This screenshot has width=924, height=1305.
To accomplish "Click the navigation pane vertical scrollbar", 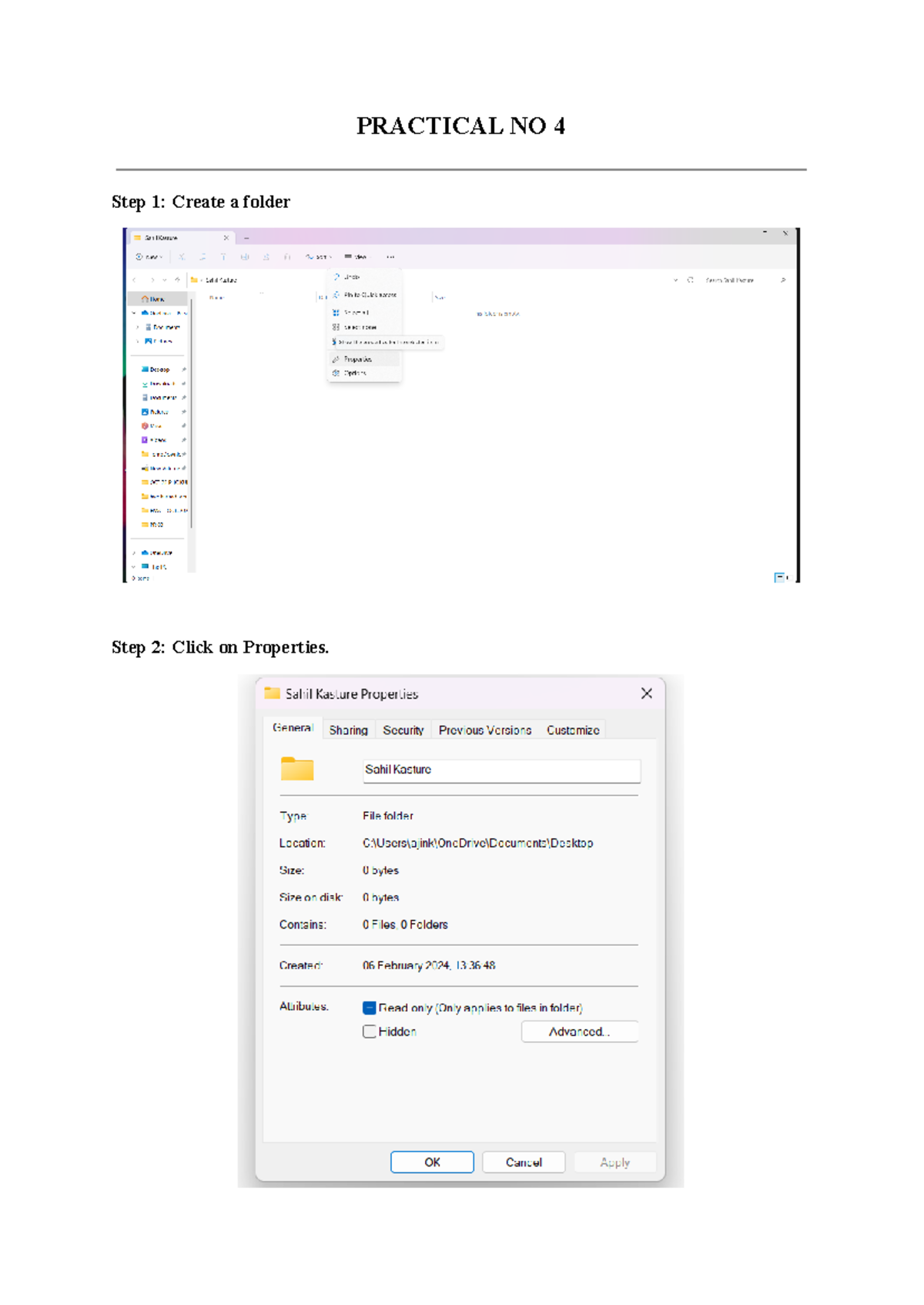I will point(191,413).
